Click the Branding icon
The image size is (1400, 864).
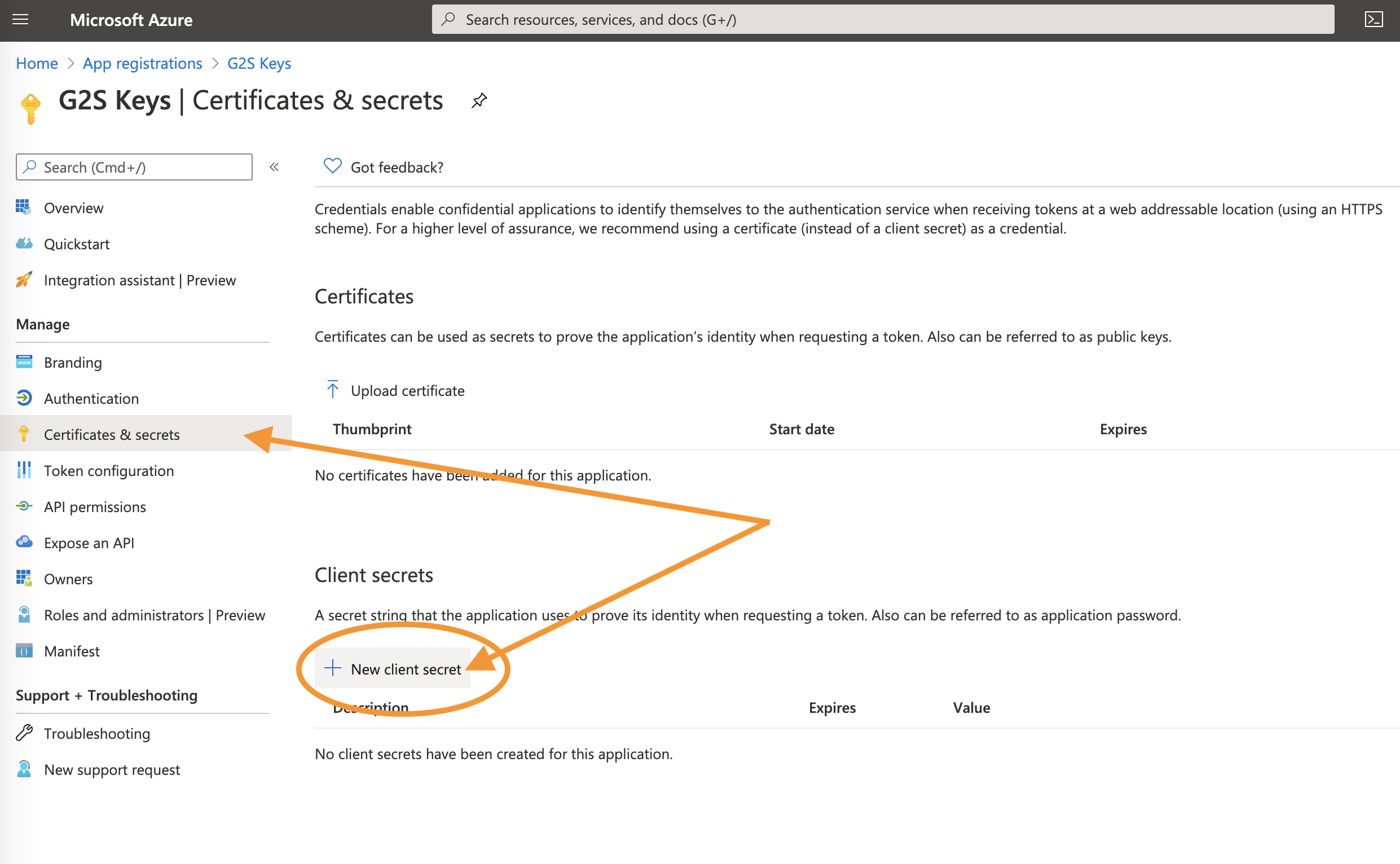pyautogui.click(x=24, y=362)
